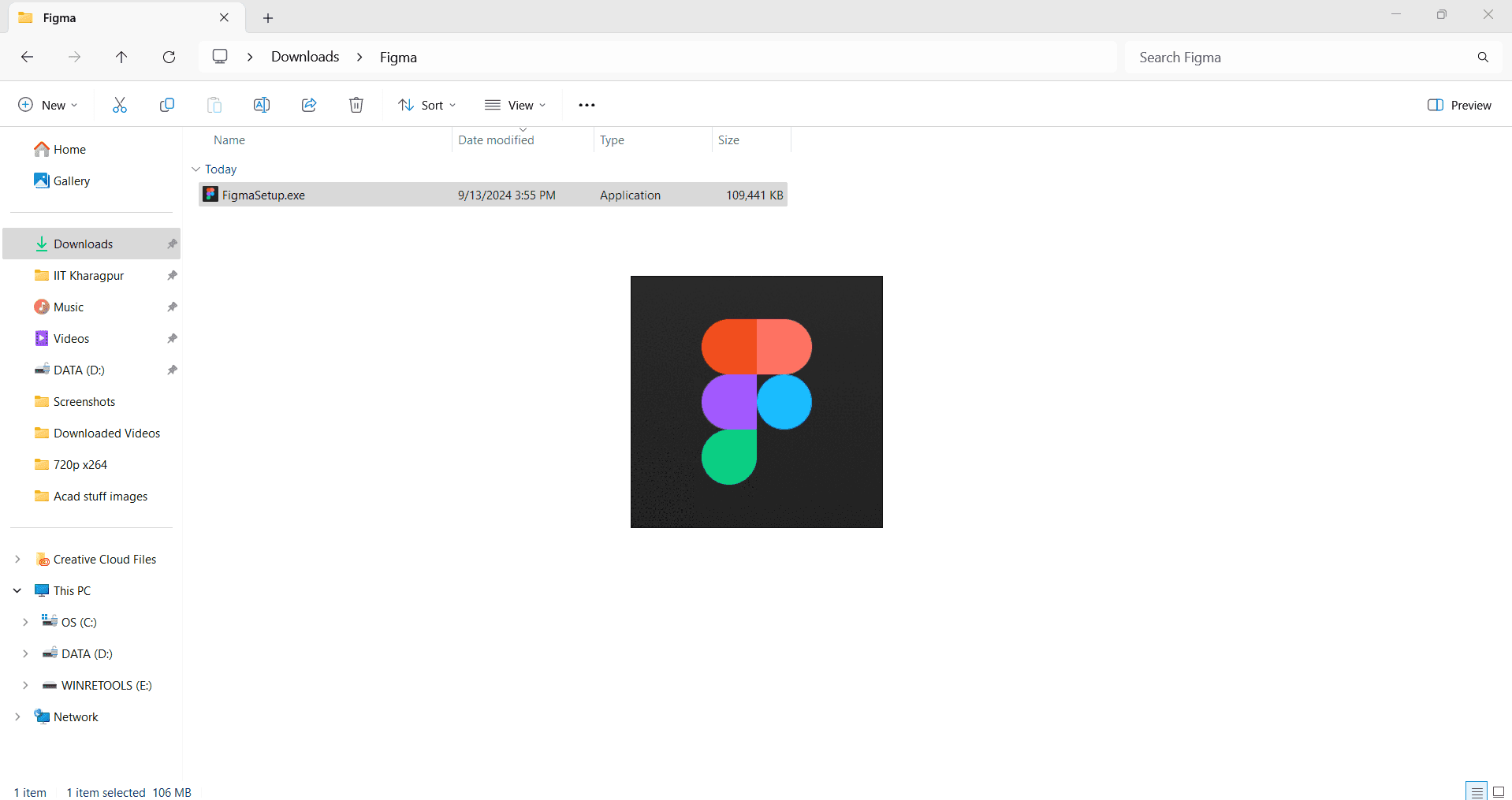1512x800 pixels.
Task: Open Downloads in the breadcrumb bar
Action: coord(304,57)
